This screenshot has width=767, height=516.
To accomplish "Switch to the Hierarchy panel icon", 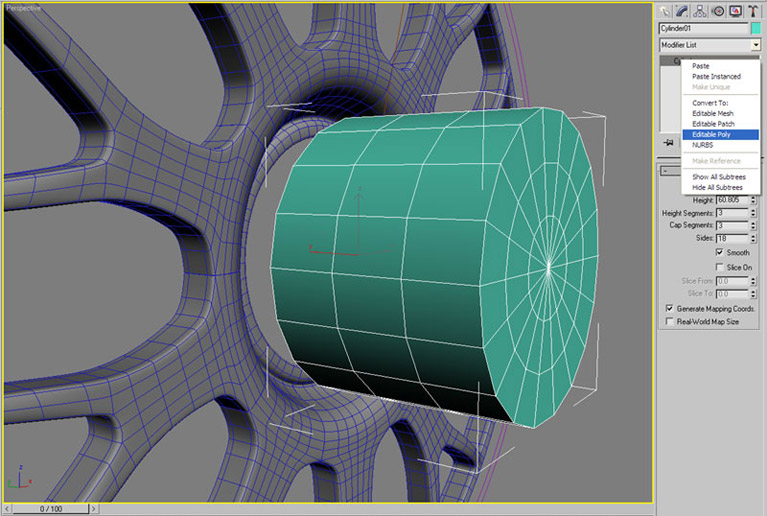I will [x=702, y=11].
